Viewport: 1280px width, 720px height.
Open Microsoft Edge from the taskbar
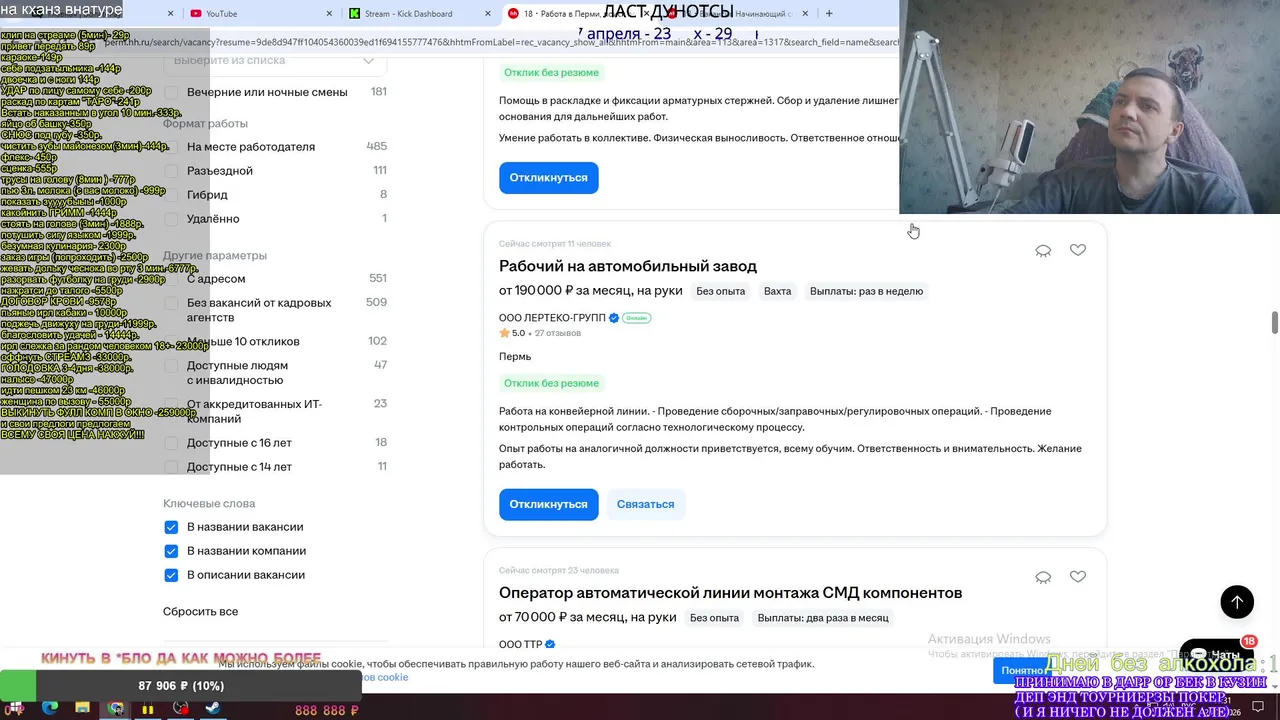[49, 708]
